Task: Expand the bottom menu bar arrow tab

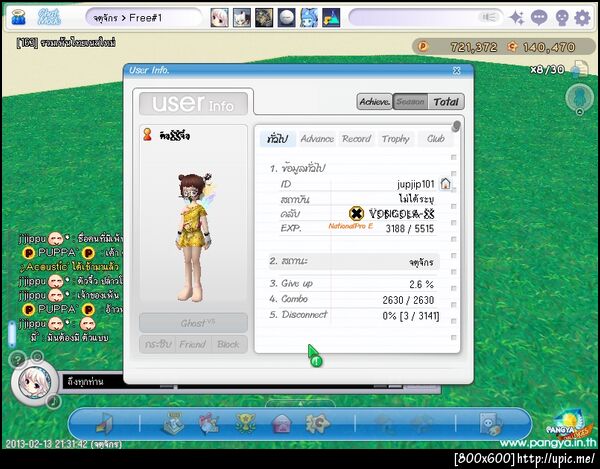Action: (300, 404)
